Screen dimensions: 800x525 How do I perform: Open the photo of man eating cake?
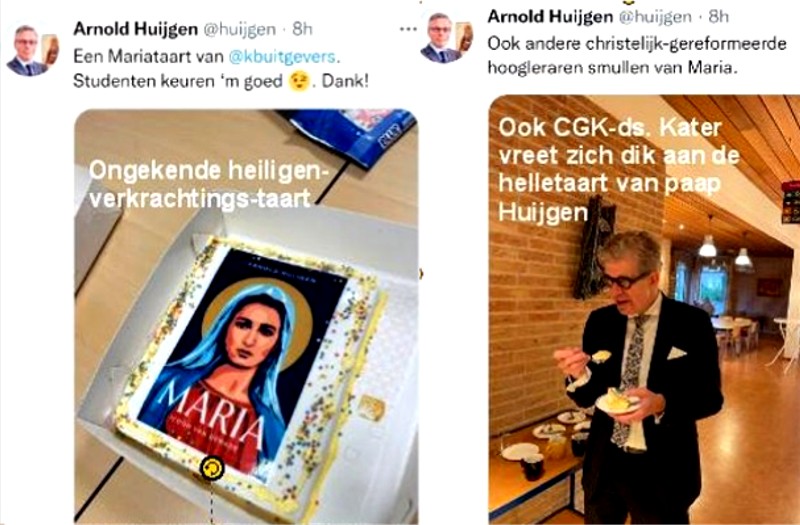click(x=644, y=309)
